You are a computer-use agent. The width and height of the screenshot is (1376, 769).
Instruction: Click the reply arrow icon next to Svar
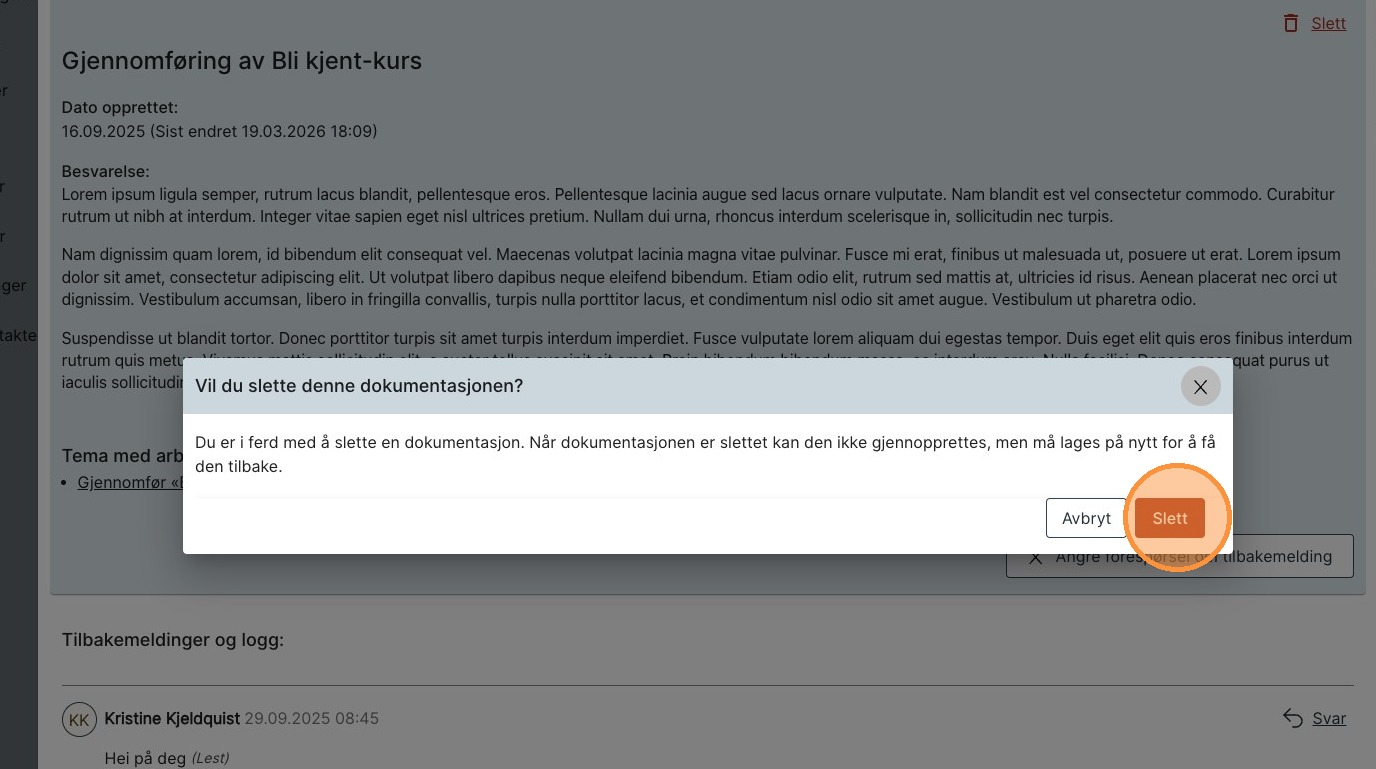(1293, 718)
